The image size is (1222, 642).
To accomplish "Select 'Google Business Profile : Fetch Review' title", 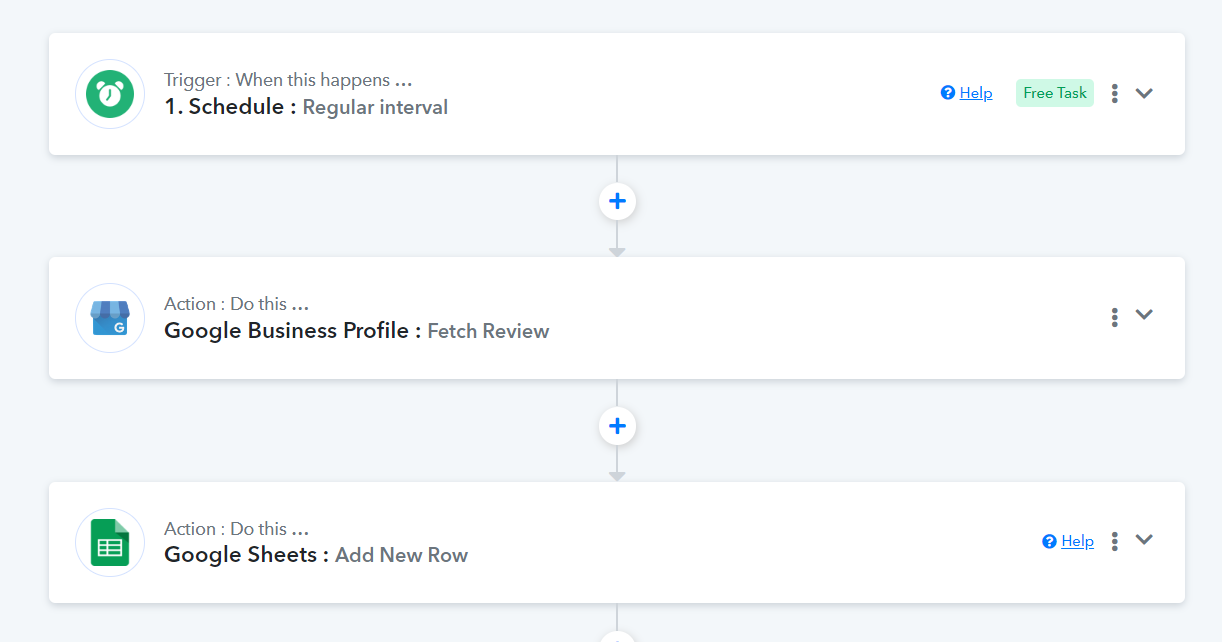I will click(x=357, y=331).
